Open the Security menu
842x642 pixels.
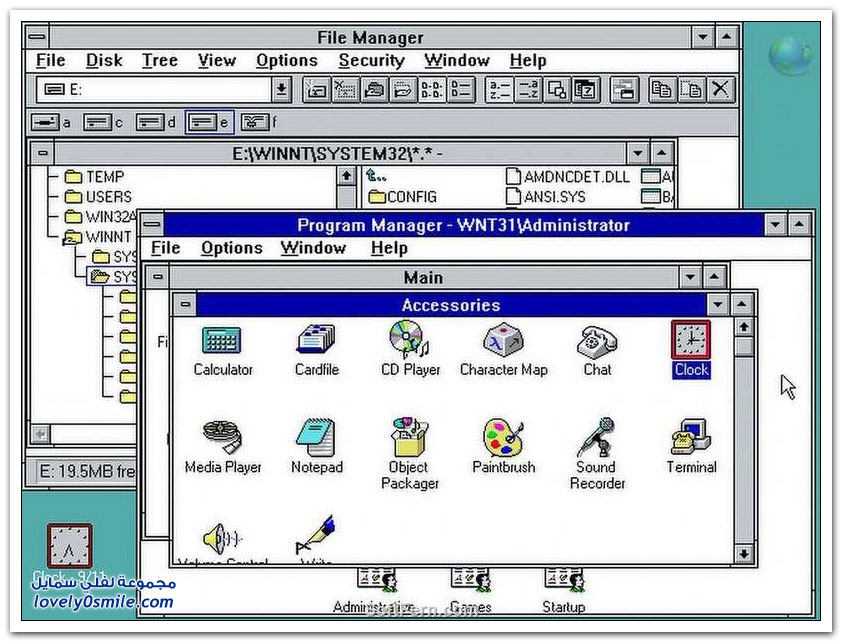[x=372, y=60]
